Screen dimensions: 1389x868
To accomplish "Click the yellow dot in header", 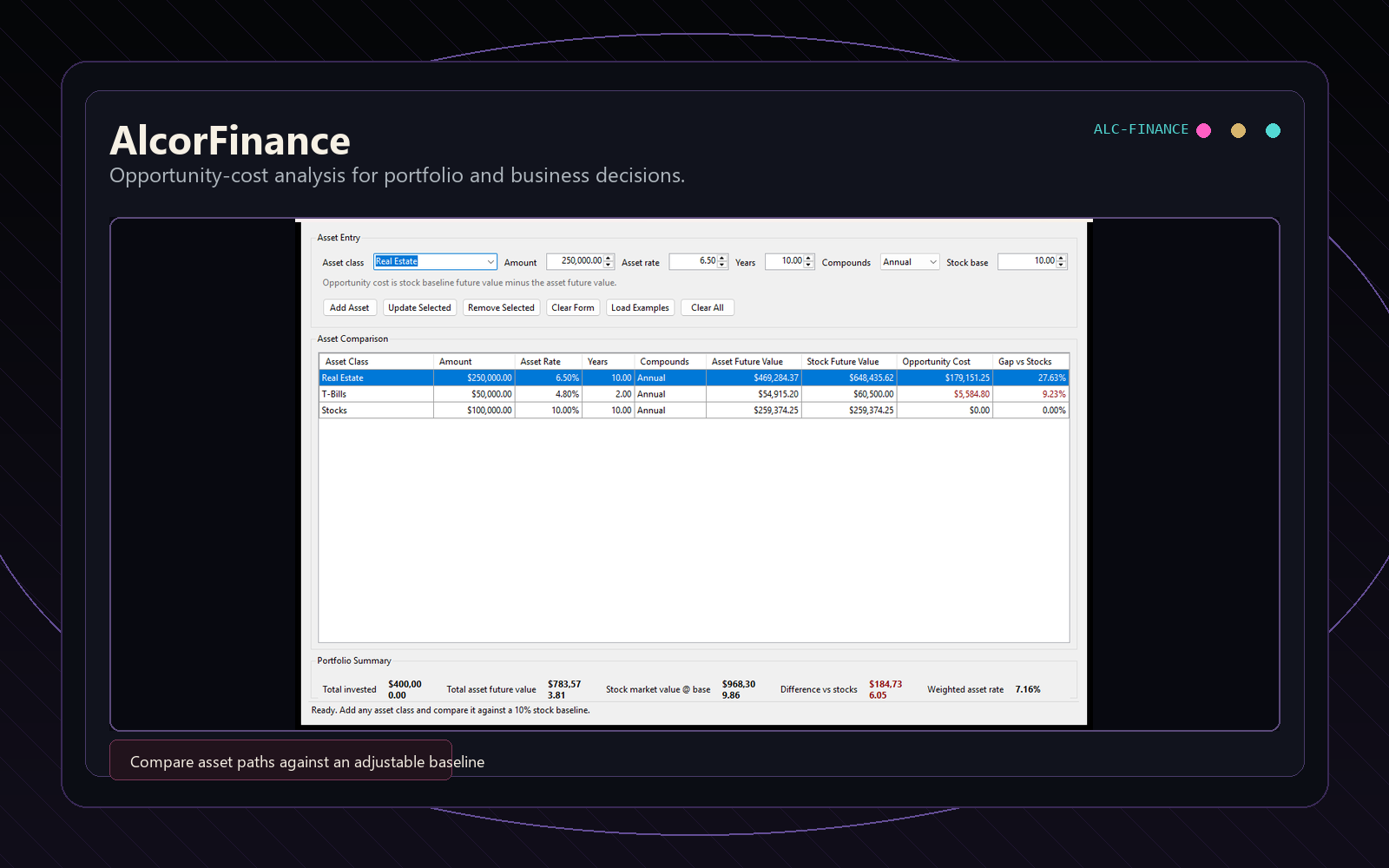I will [x=1238, y=130].
